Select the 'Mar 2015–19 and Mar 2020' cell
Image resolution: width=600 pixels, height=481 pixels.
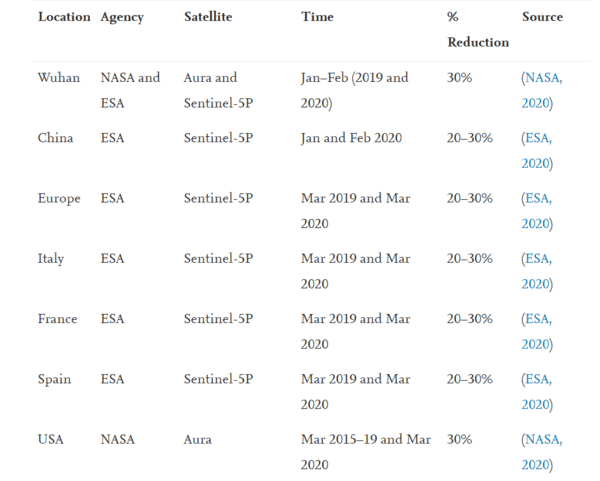click(x=366, y=452)
